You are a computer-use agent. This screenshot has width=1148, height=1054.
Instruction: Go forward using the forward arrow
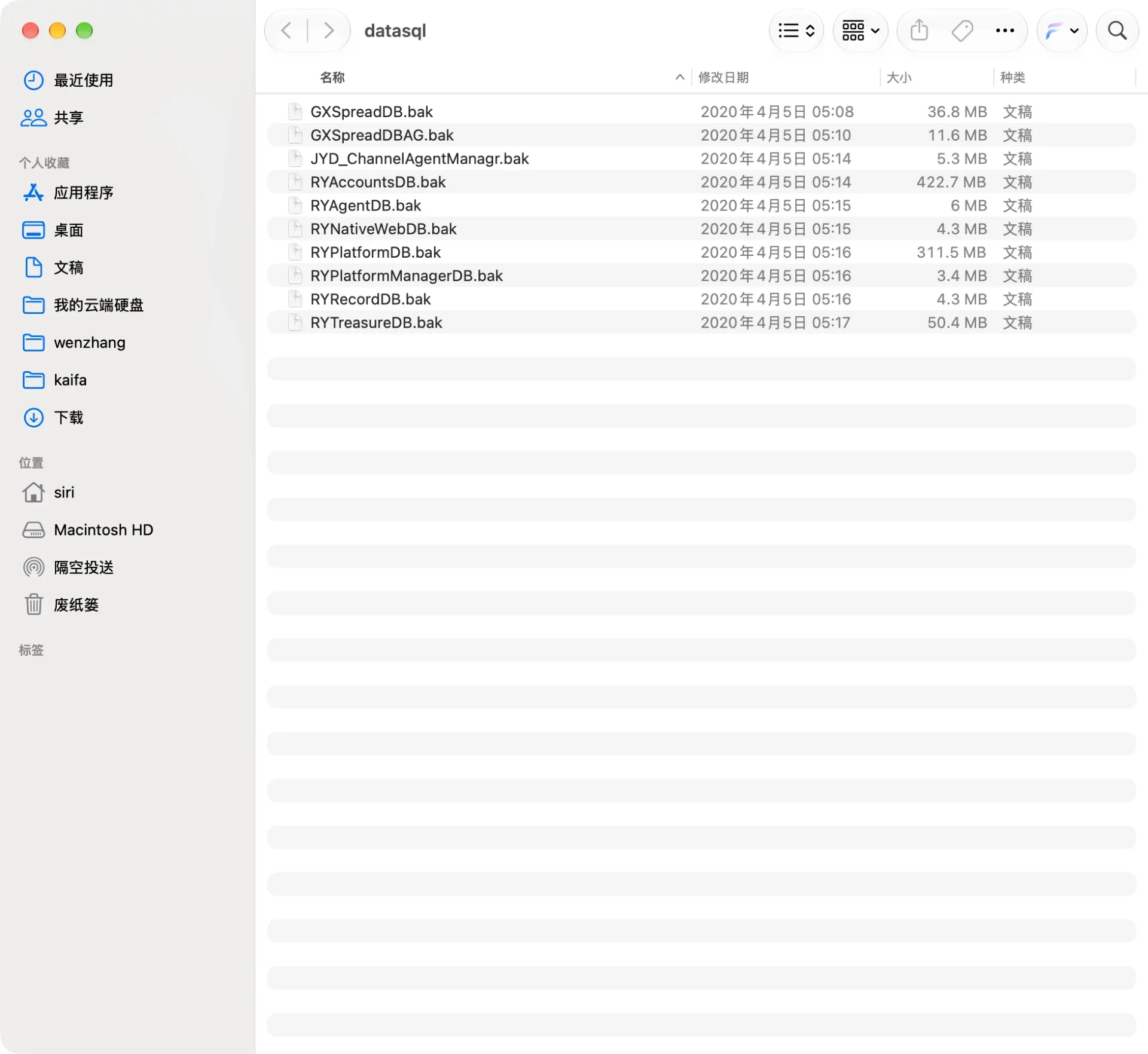pyautogui.click(x=328, y=30)
